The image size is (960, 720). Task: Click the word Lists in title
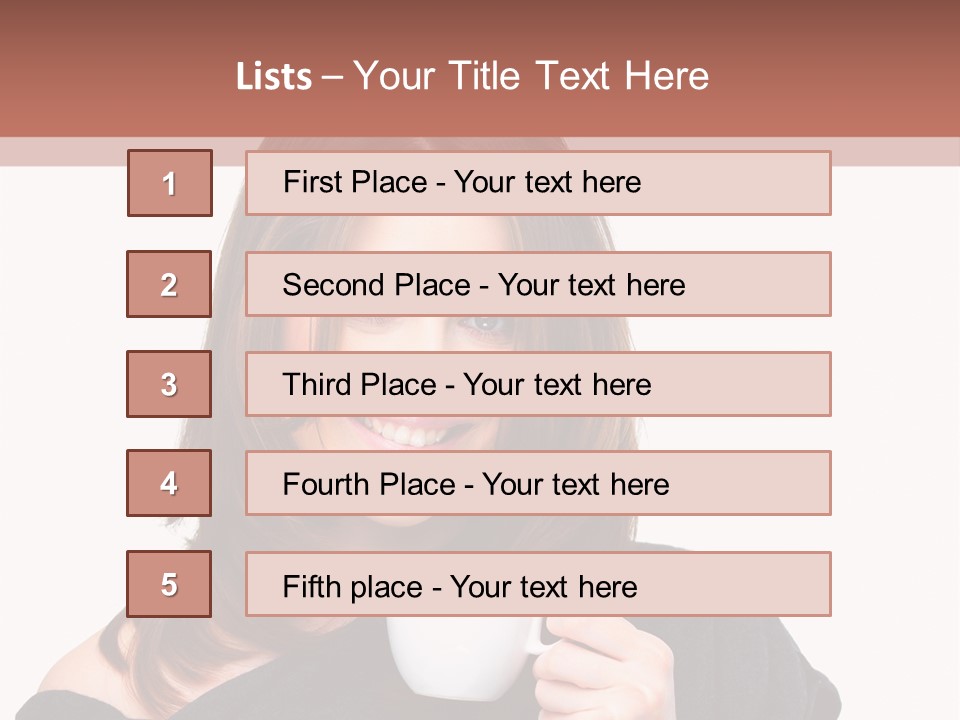[274, 77]
